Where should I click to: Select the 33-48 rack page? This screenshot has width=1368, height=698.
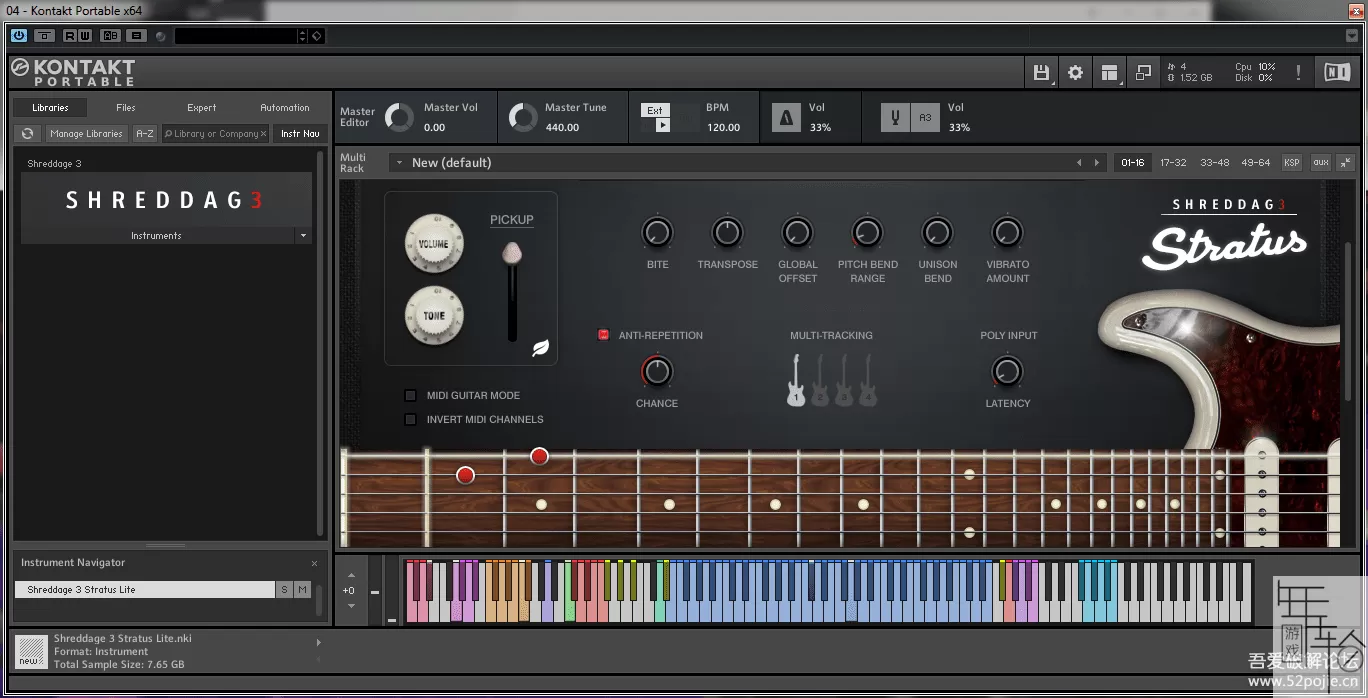click(x=1215, y=162)
